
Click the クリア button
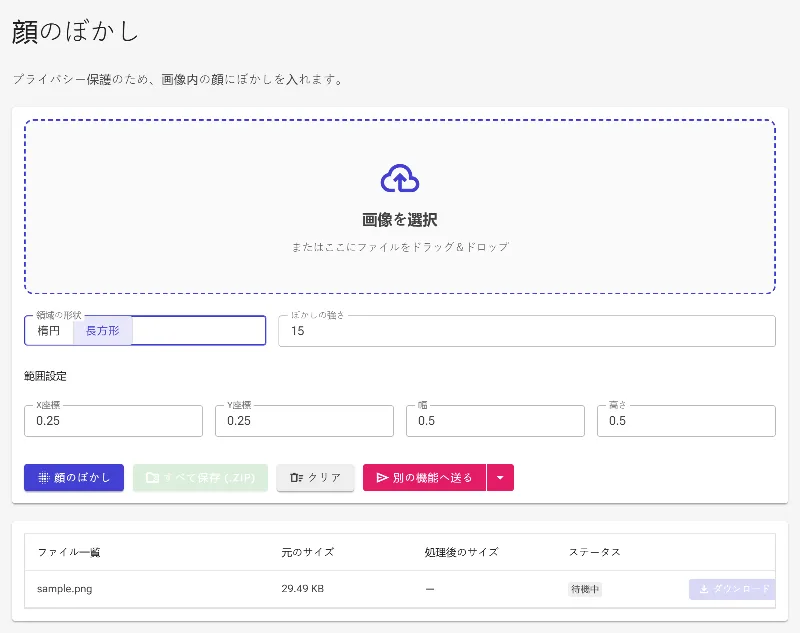pyautogui.click(x=315, y=477)
